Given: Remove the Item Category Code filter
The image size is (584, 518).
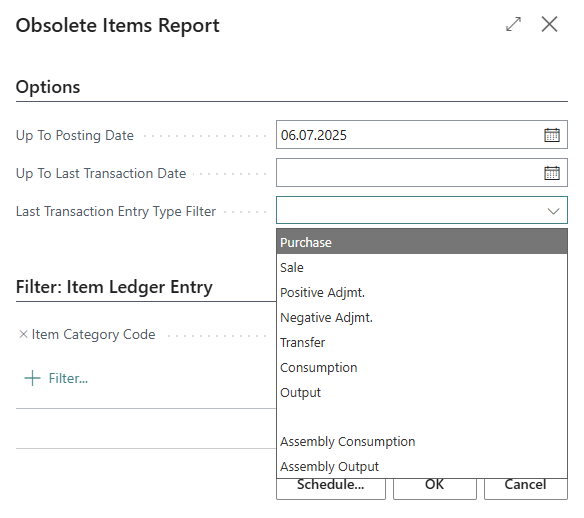Looking at the screenshot, I should [x=23, y=334].
